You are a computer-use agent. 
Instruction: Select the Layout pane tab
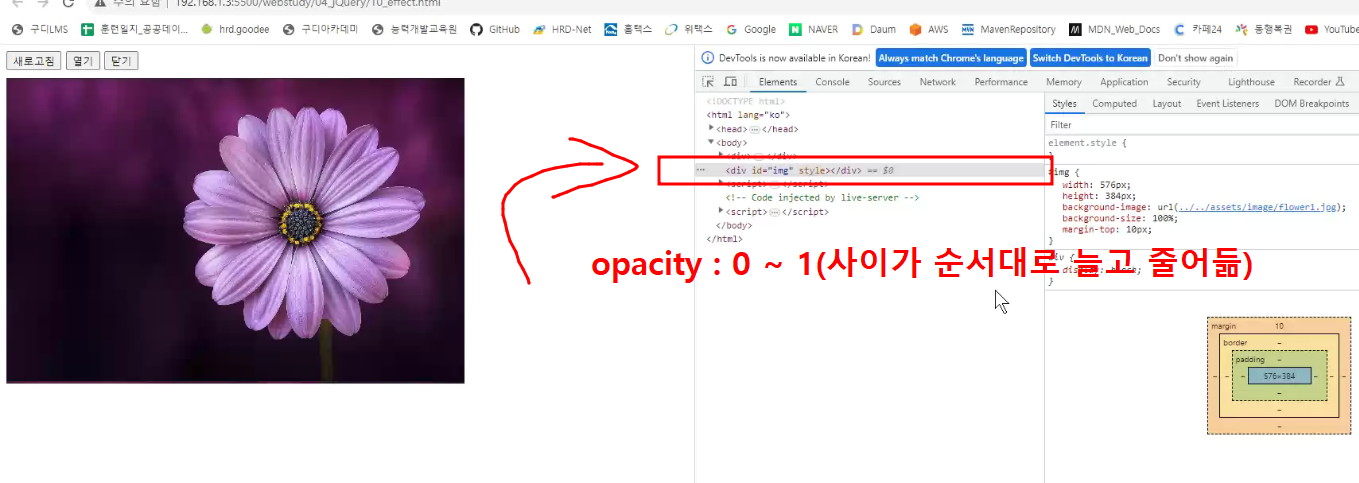1166,103
